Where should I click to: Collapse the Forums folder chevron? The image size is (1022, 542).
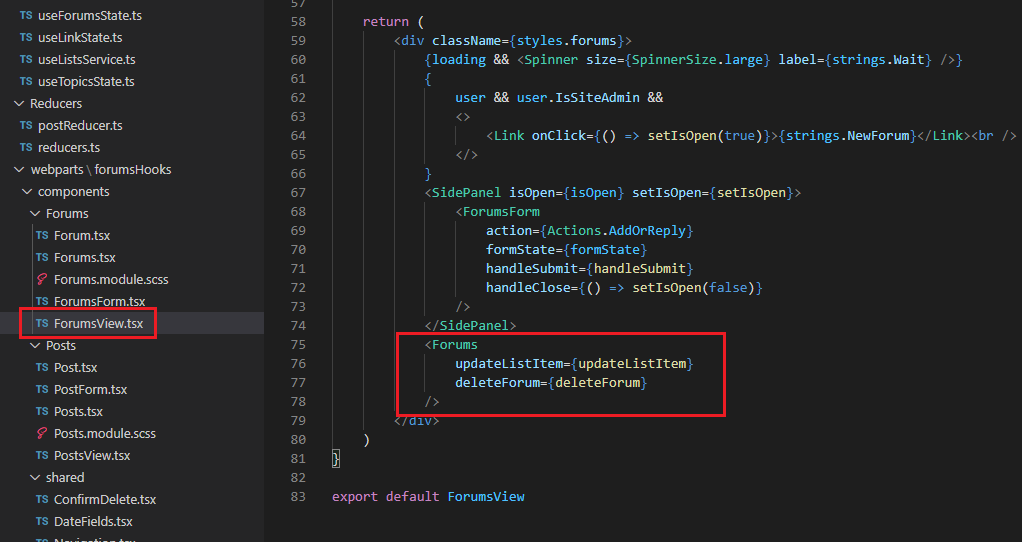[35, 214]
